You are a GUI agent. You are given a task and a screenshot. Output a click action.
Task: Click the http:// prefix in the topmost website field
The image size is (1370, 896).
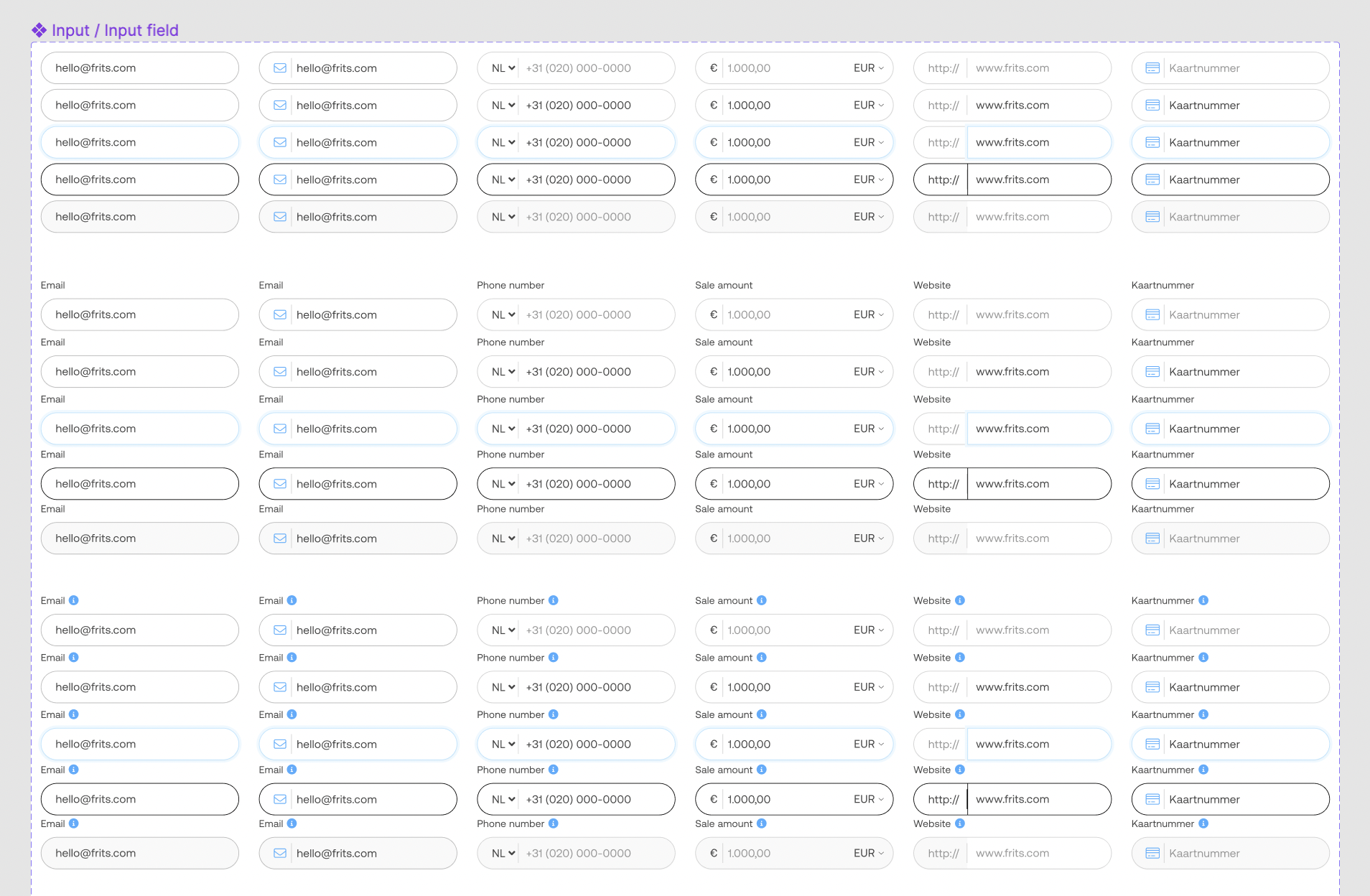click(943, 68)
